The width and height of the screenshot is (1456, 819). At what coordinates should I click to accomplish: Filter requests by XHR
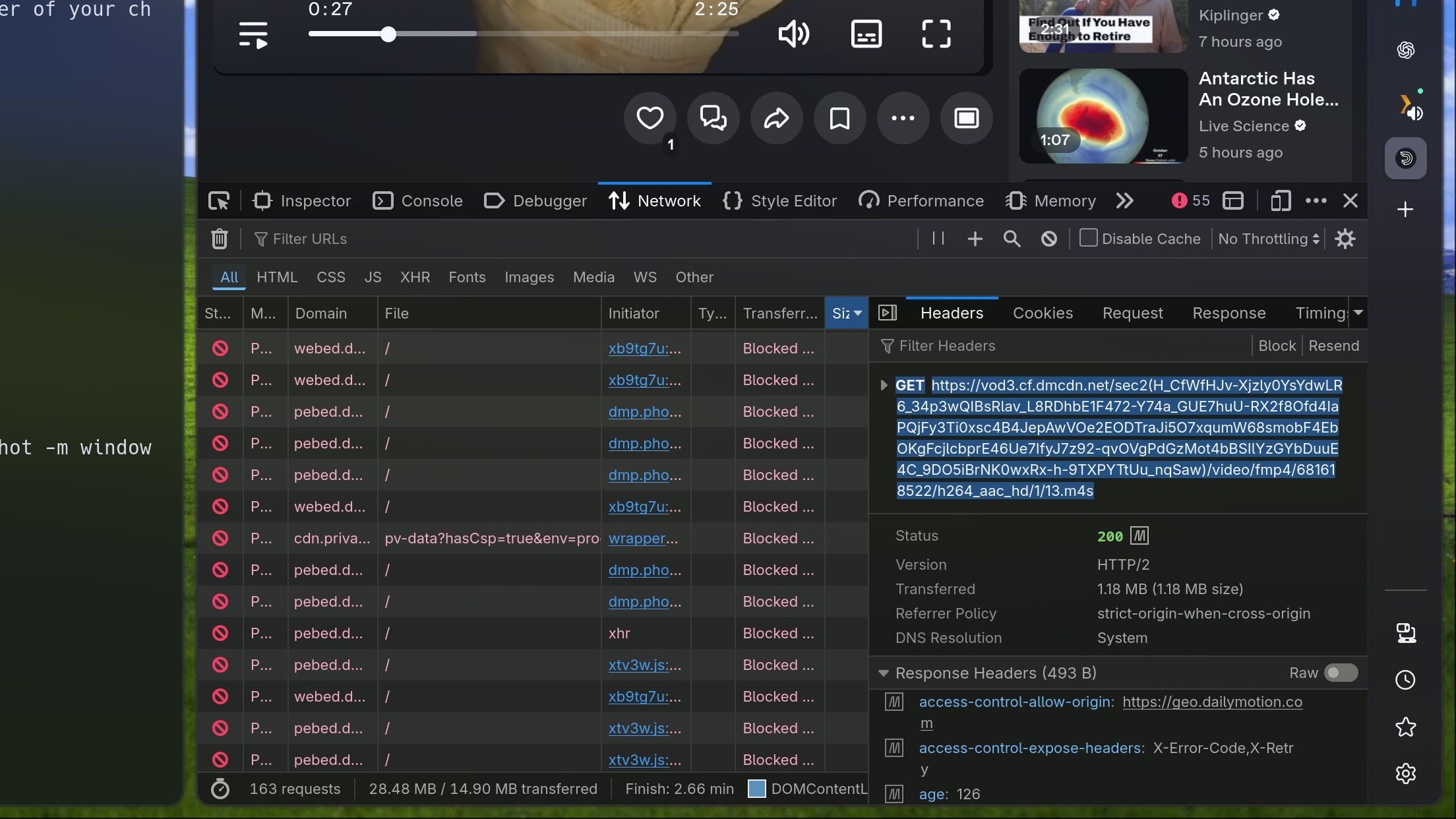[415, 277]
